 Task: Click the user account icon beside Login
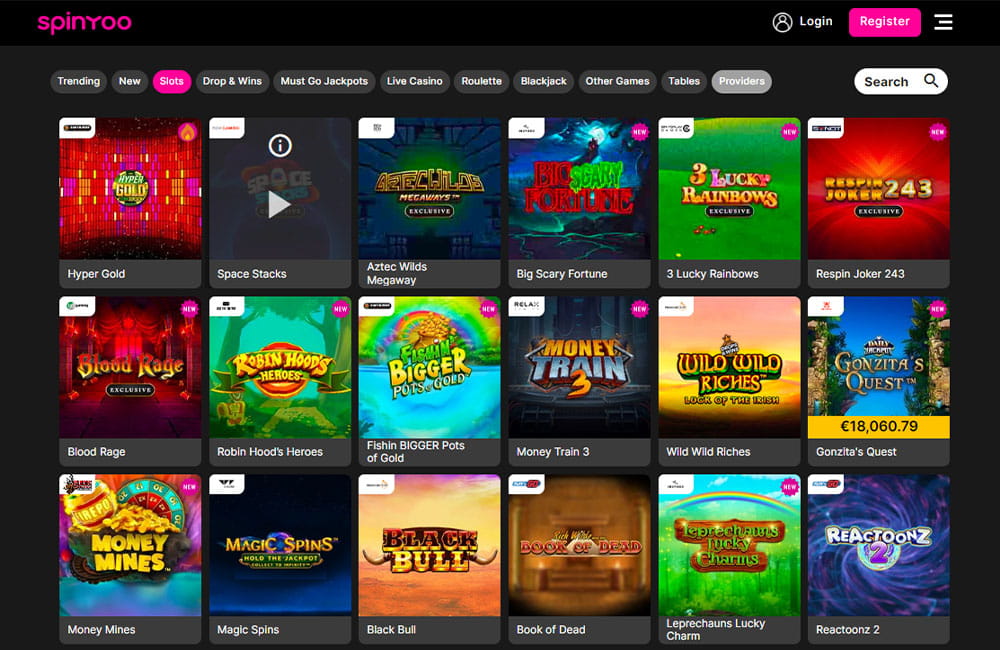782,22
